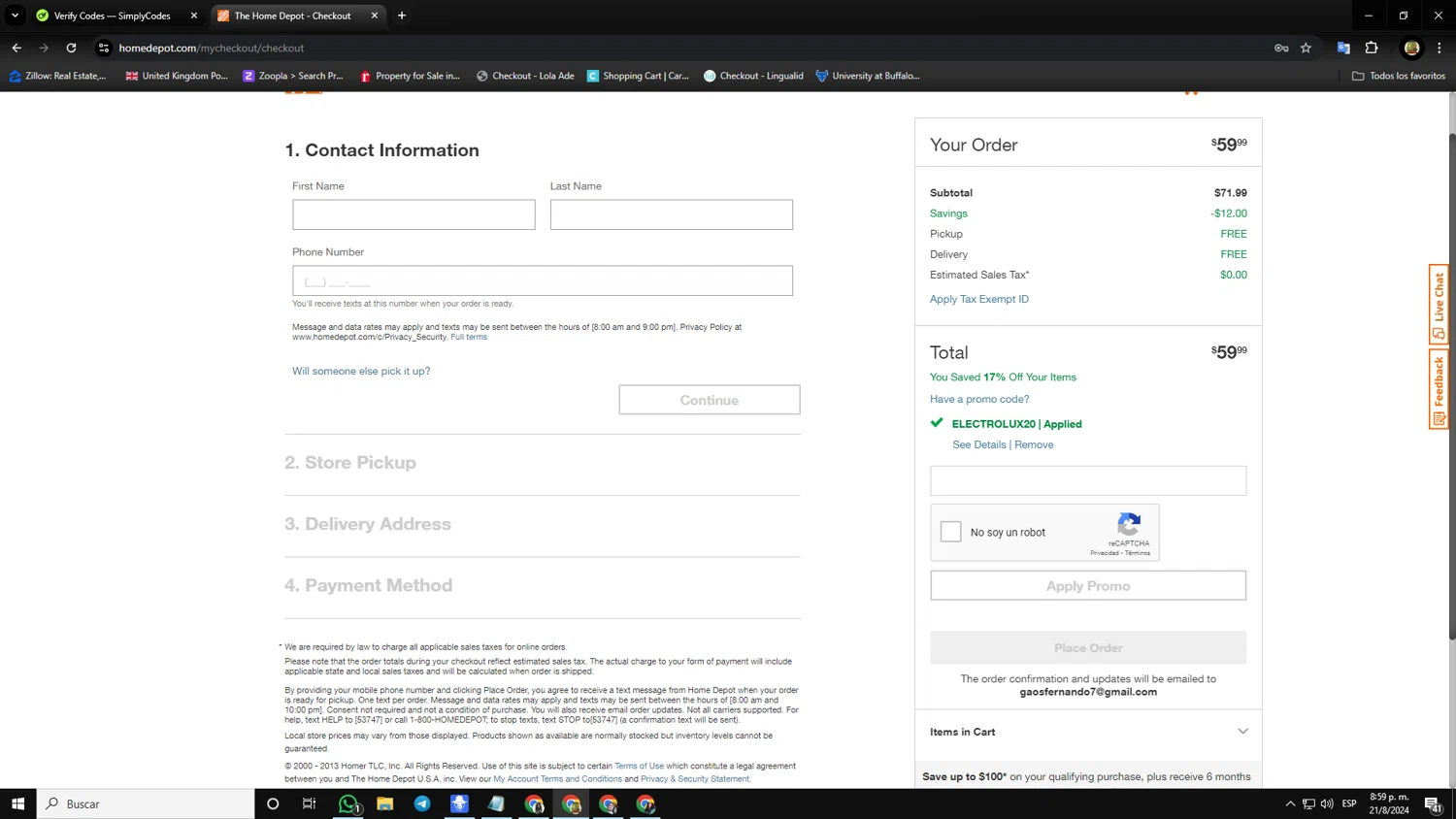Open the tab search dropdown arrow
The width and height of the screenshot is (1456, 819).
15,16
